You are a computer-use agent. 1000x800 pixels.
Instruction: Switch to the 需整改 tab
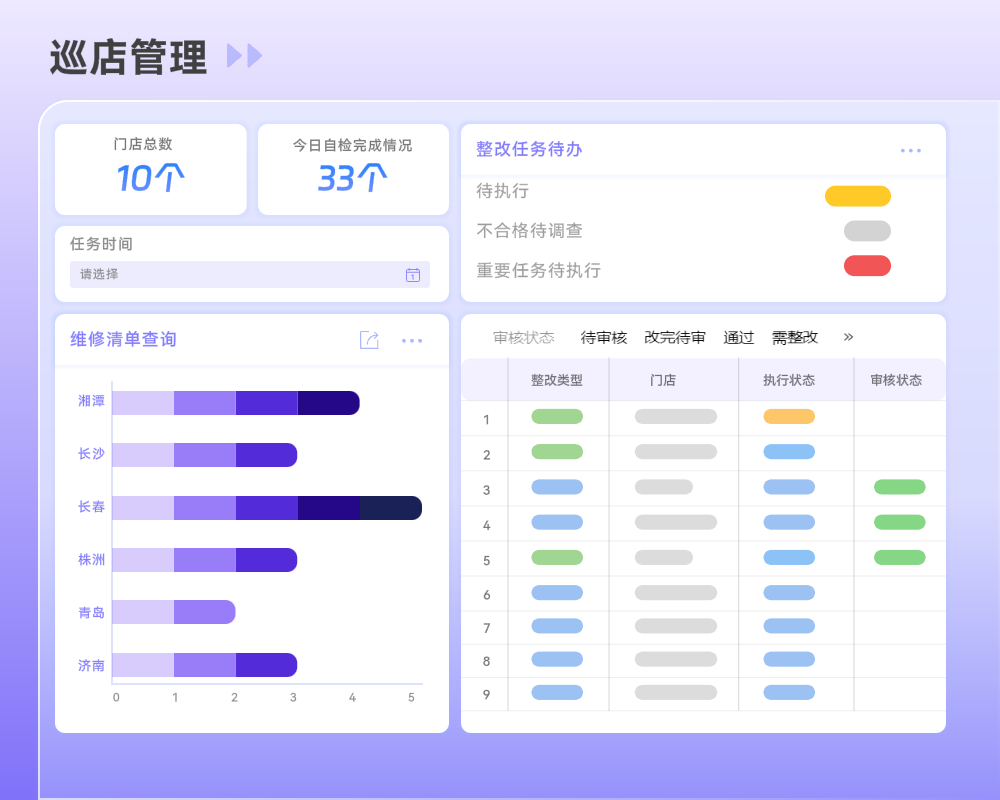point(794,337)
